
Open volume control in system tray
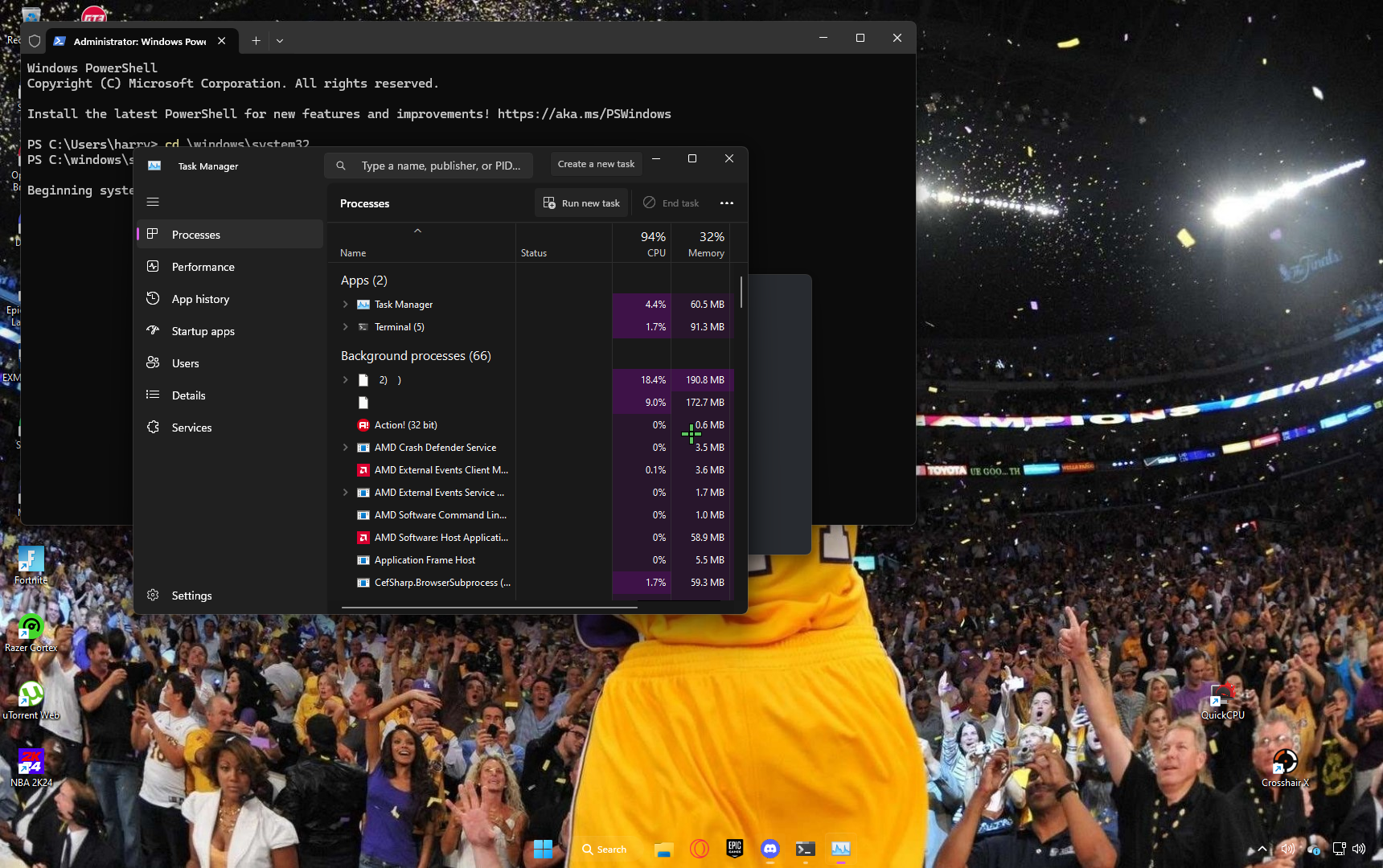(1359, 849)
